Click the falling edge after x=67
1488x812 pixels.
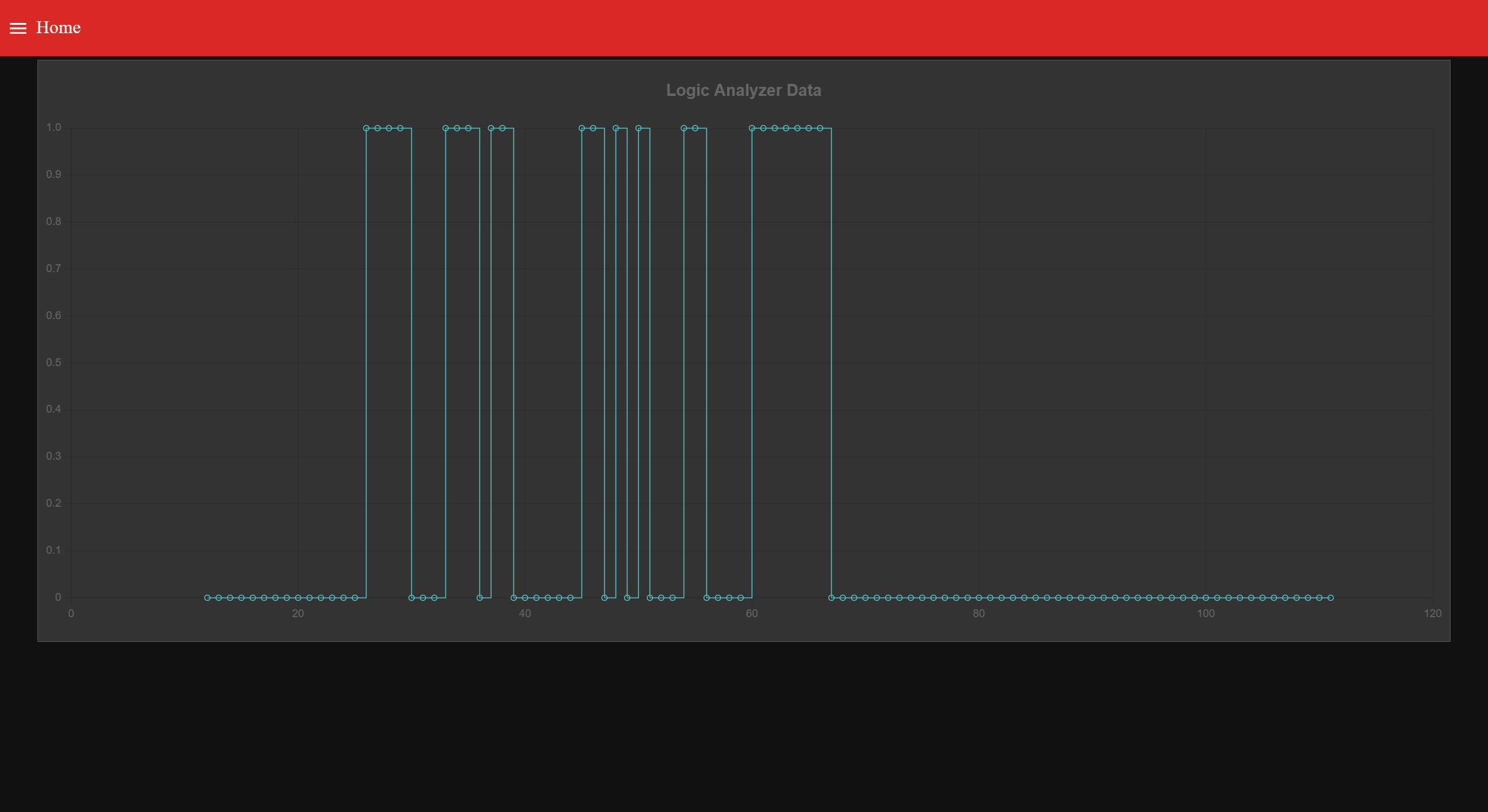831,362
